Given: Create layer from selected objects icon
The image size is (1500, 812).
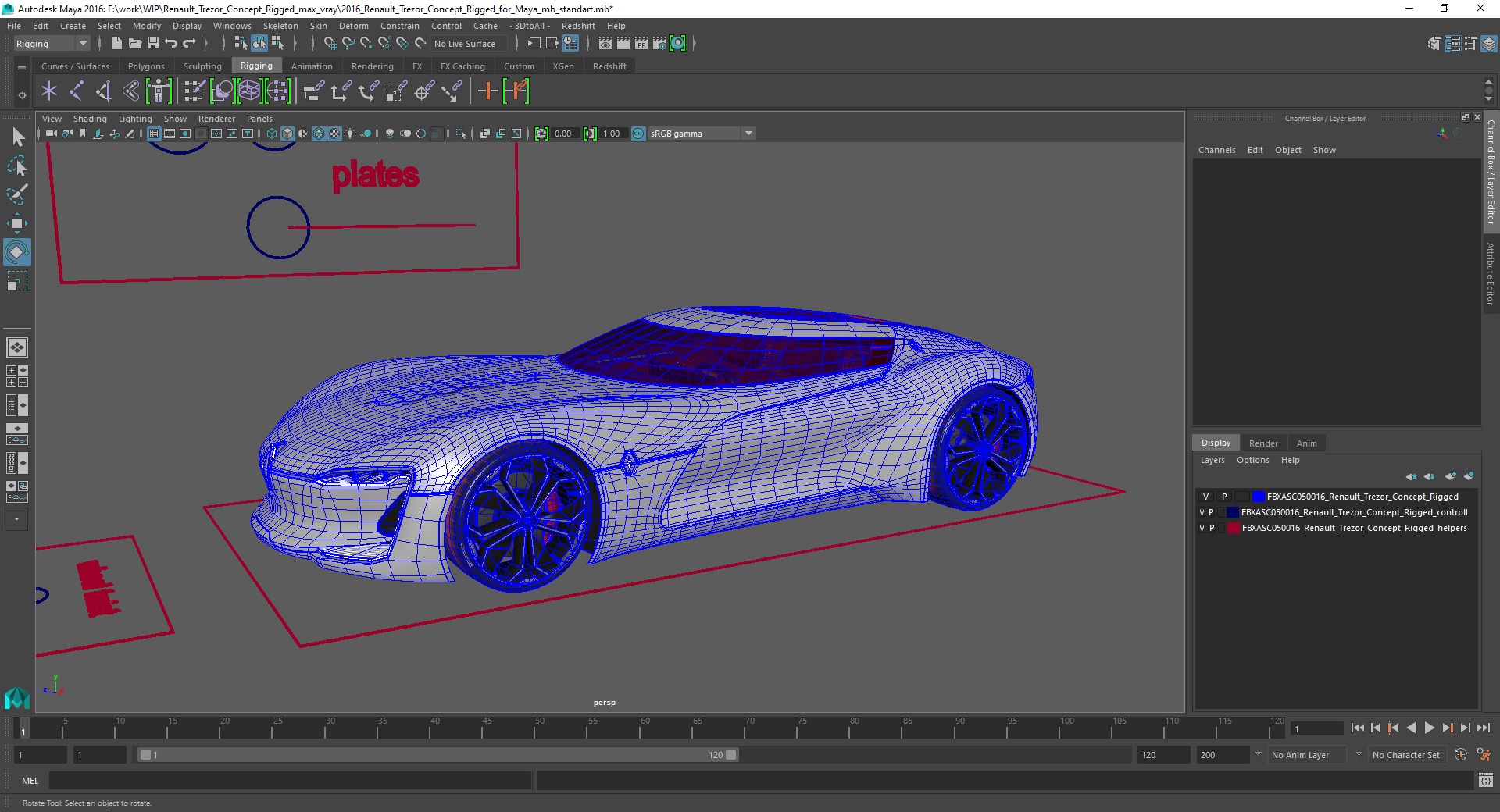Looking at the screenshot, I should (1469, 476).
